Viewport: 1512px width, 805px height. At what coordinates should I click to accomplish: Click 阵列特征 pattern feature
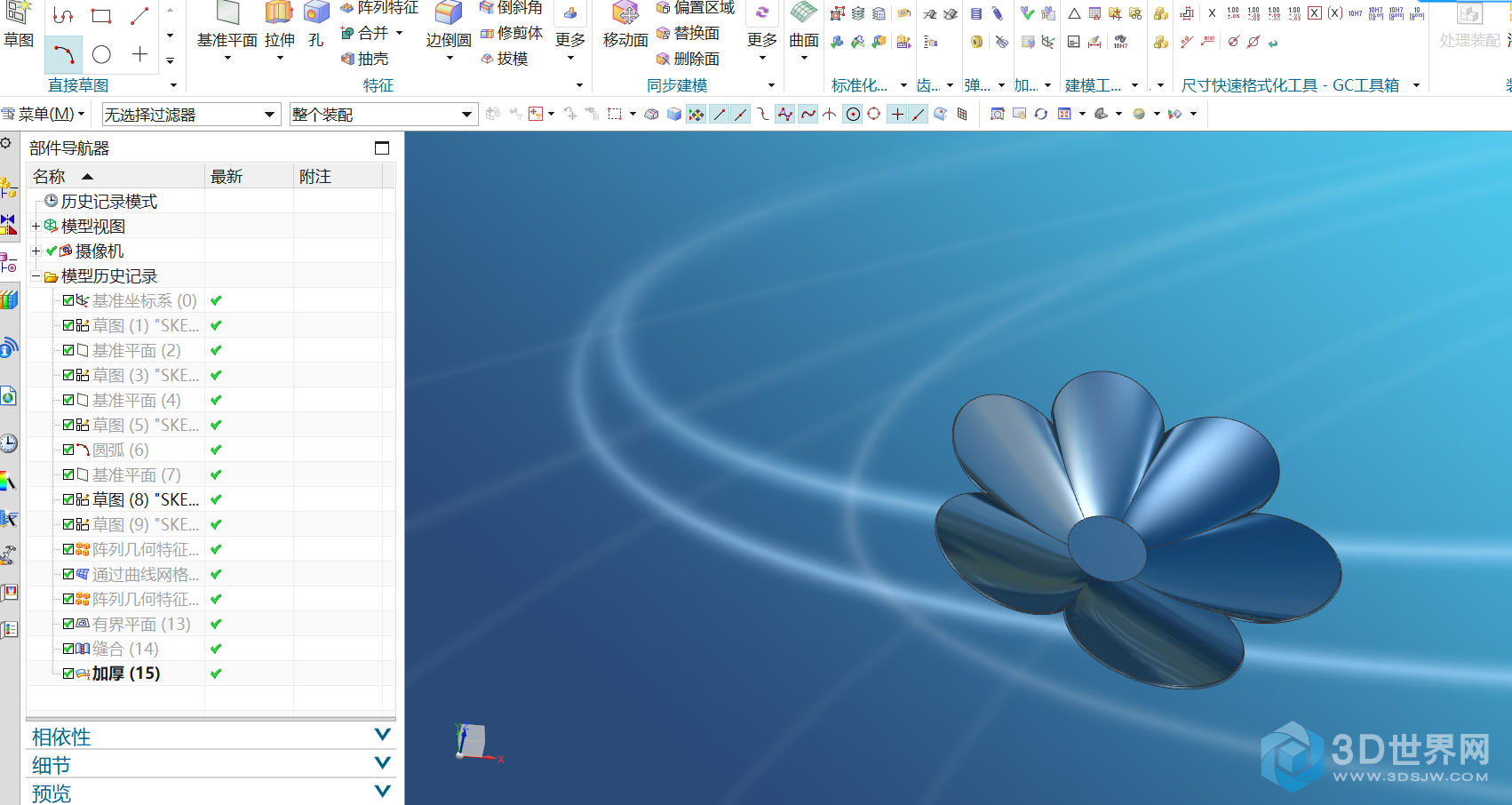379,8
